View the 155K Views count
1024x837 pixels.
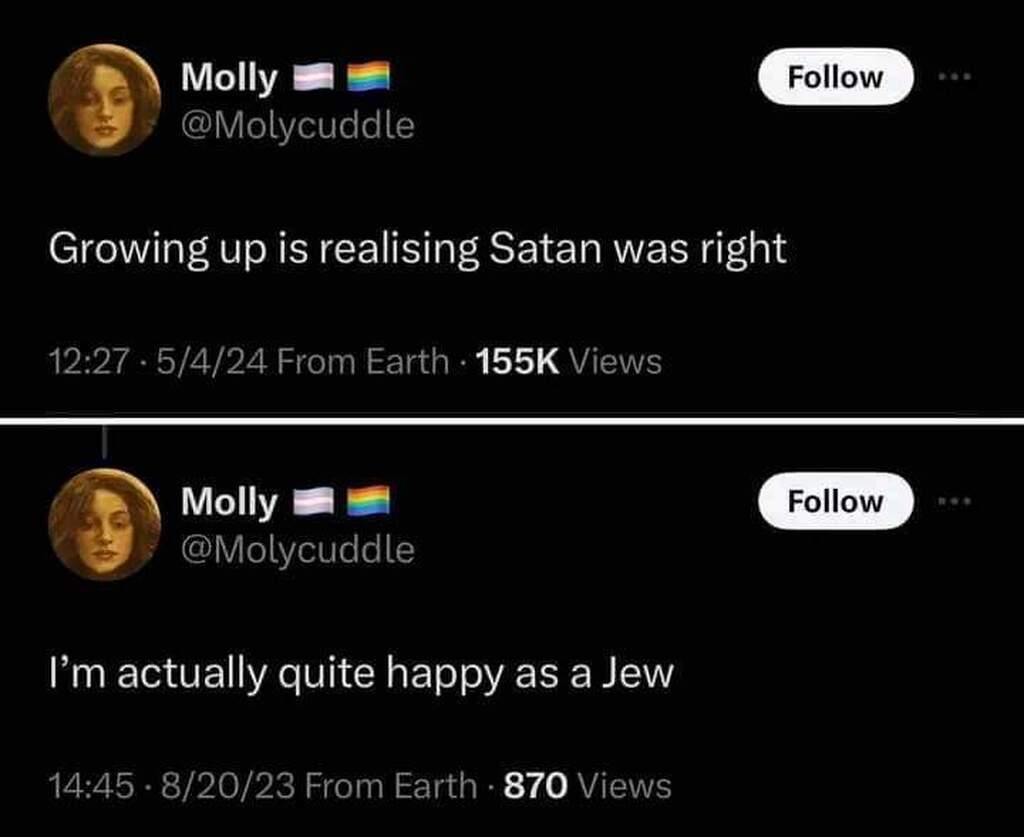(x=566, y=361)
